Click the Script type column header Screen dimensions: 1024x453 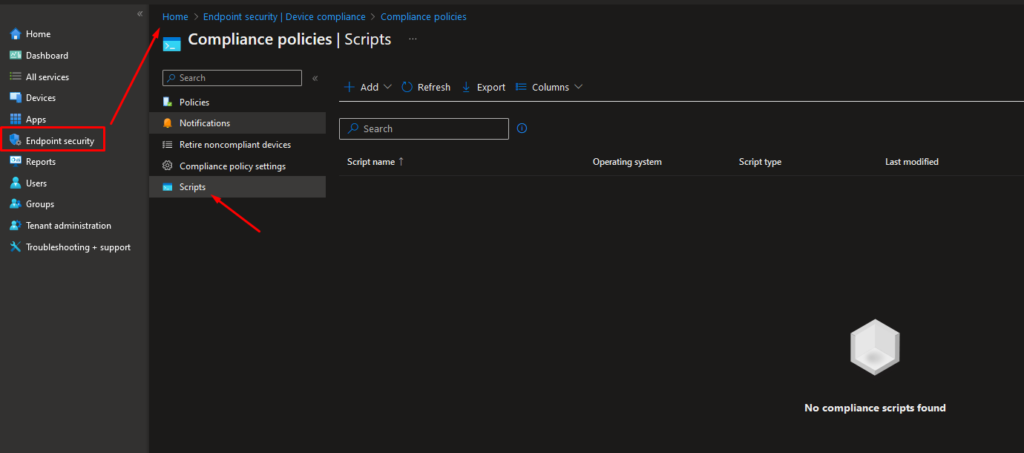[760, 162]
